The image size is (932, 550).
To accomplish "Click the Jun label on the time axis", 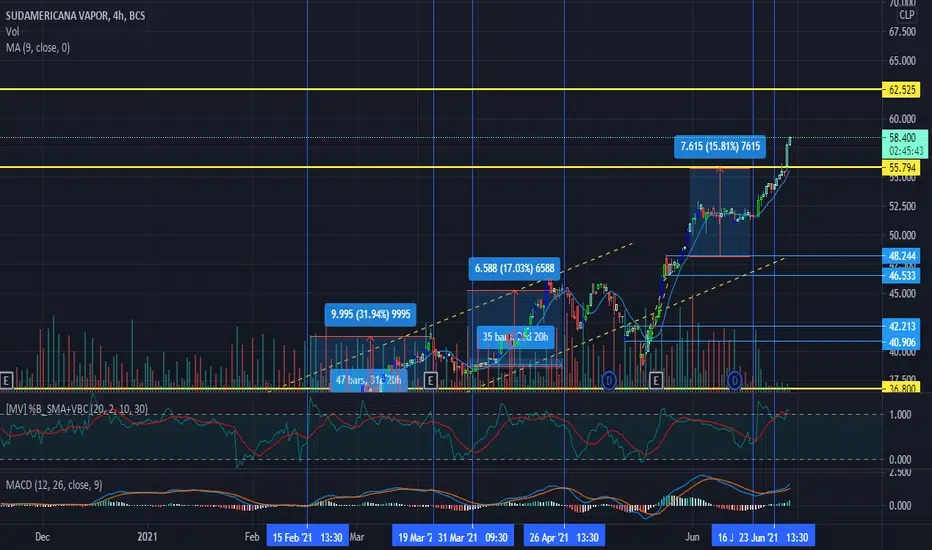I will pyautogui.click(x=692, y=537).
